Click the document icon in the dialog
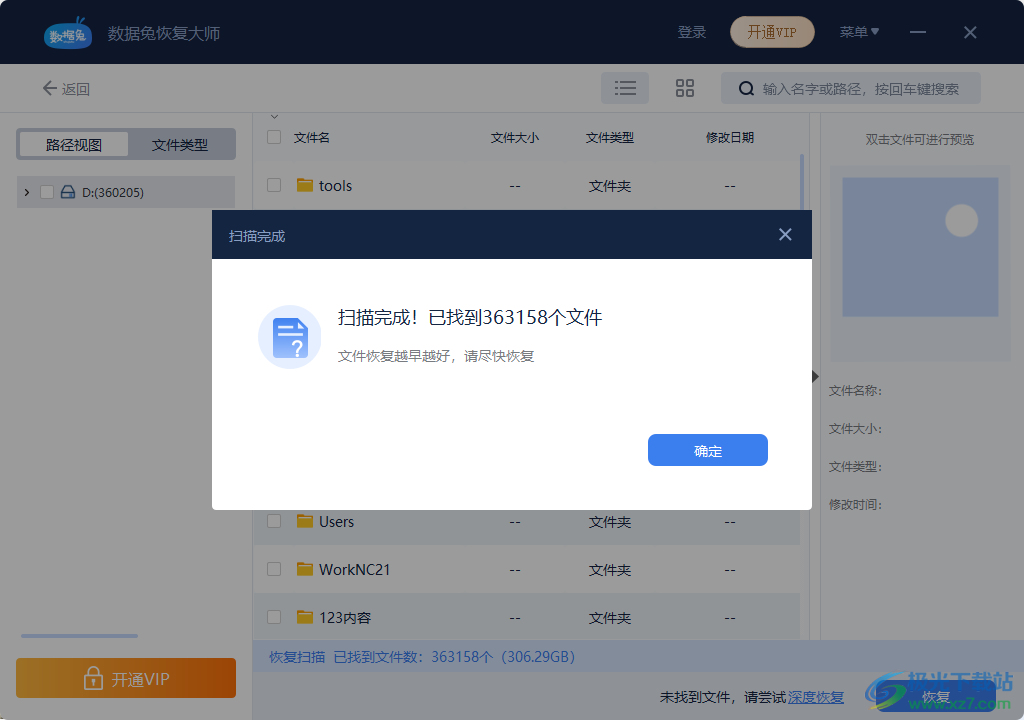Screen dimensions: 1024x720 pos(289,336)
